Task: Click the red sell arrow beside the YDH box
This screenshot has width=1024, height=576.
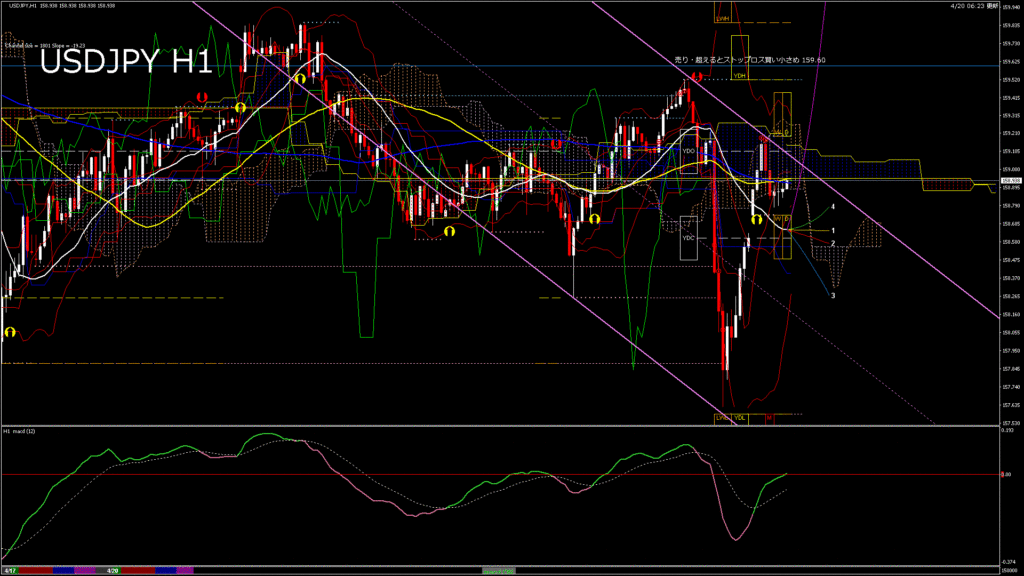Action: click(x=695, y=76)
